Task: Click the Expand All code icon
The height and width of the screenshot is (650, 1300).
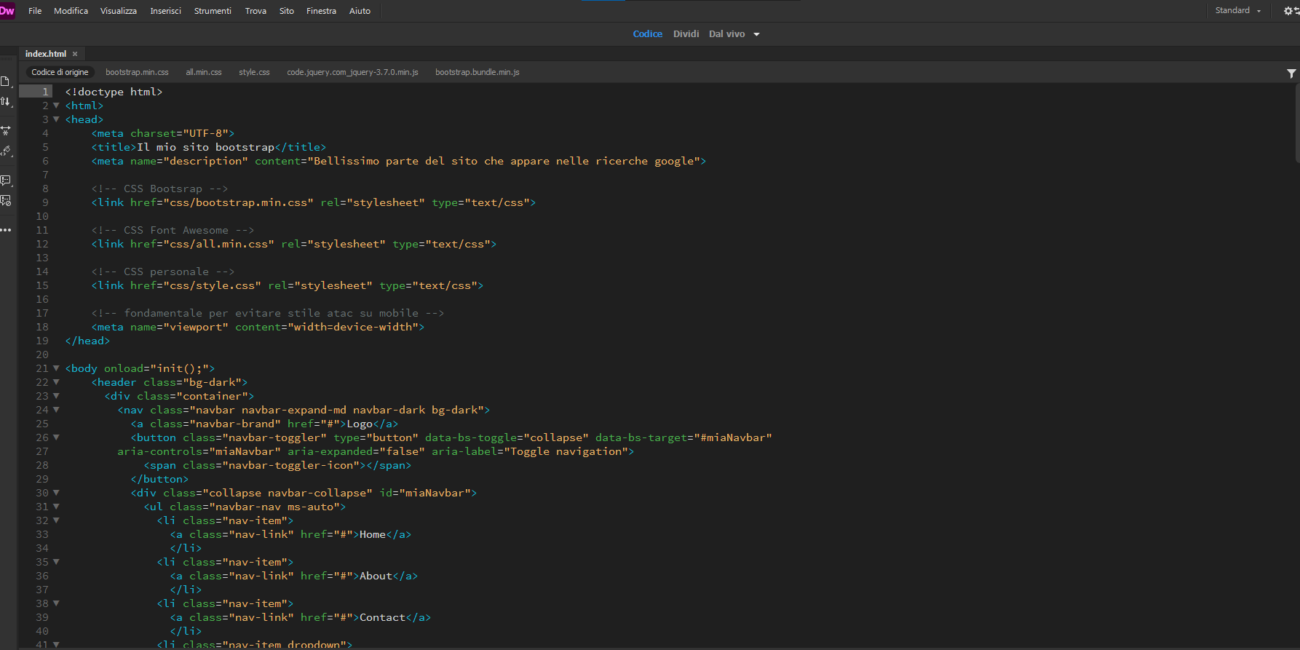Action: click(x=6, y=130)
